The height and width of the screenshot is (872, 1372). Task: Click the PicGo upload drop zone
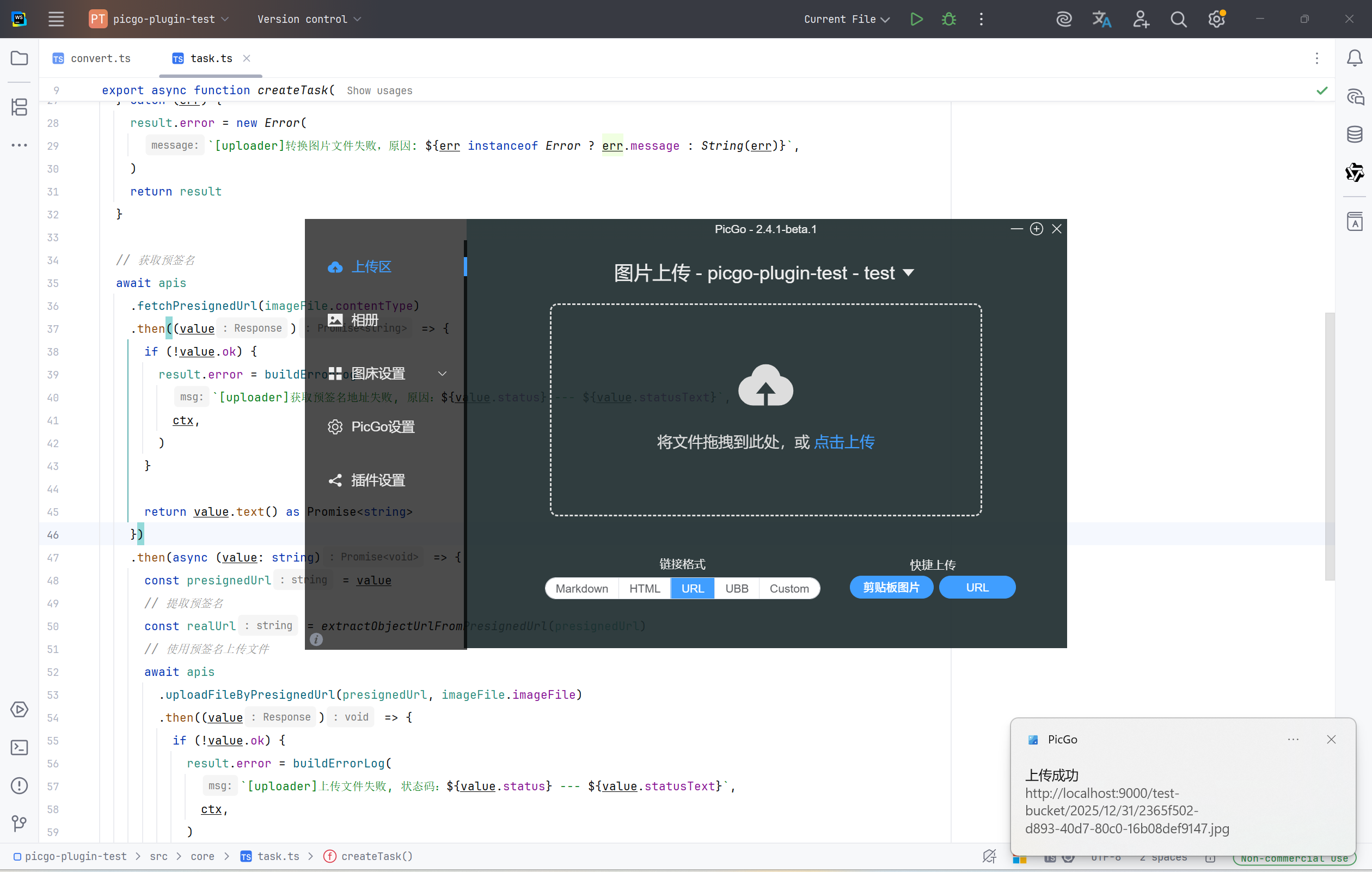765,409
